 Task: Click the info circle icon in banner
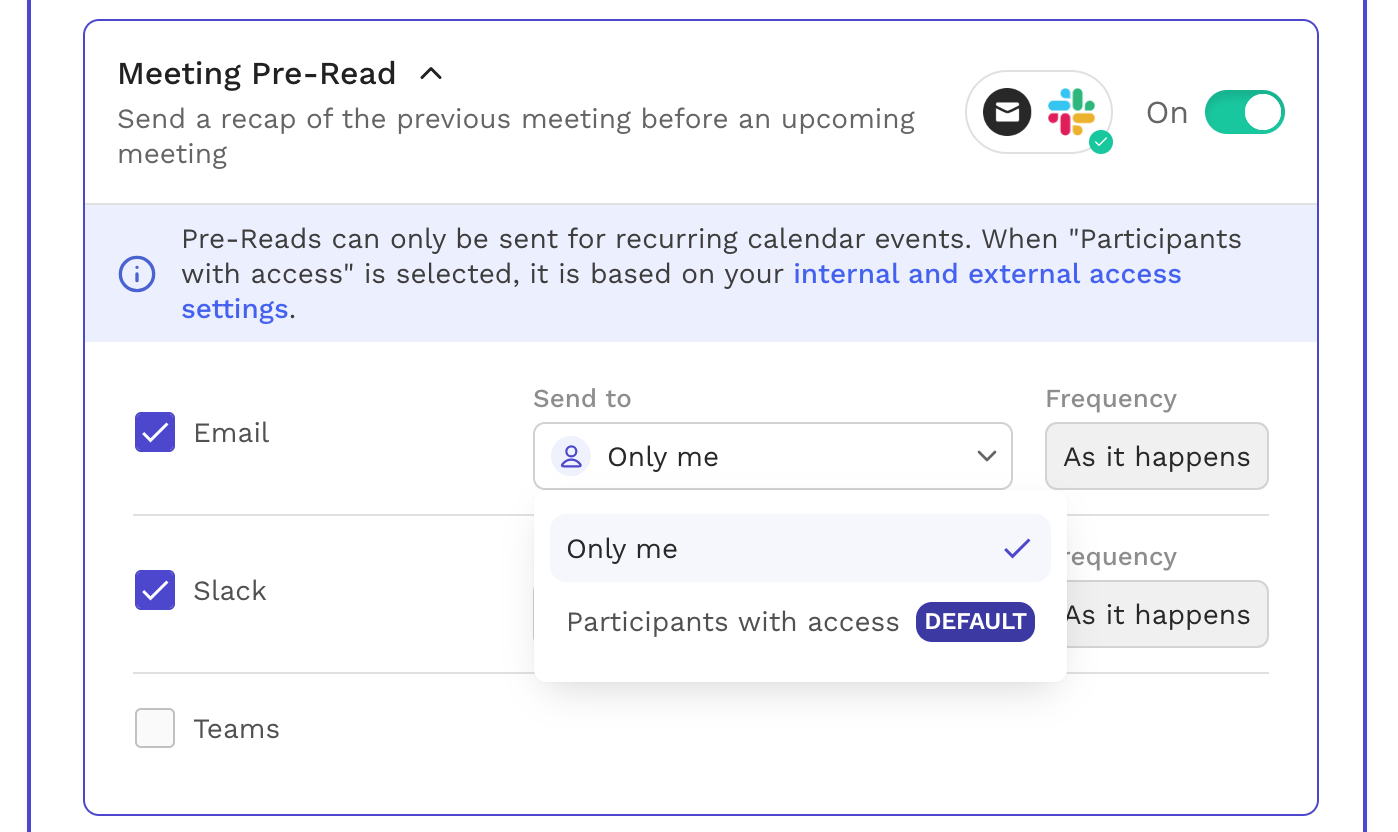(137, 274)
